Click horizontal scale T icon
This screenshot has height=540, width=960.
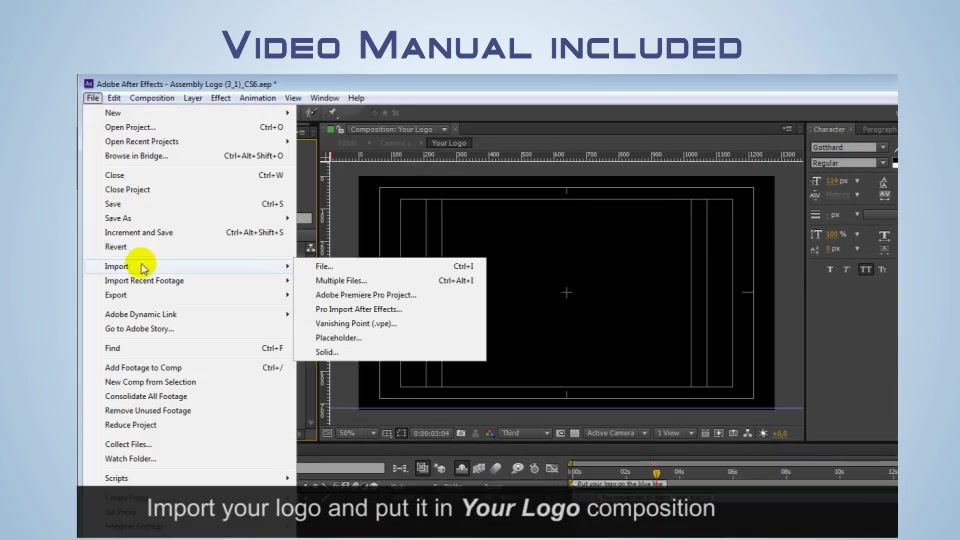pyautogui.click(x=884, y=235)
